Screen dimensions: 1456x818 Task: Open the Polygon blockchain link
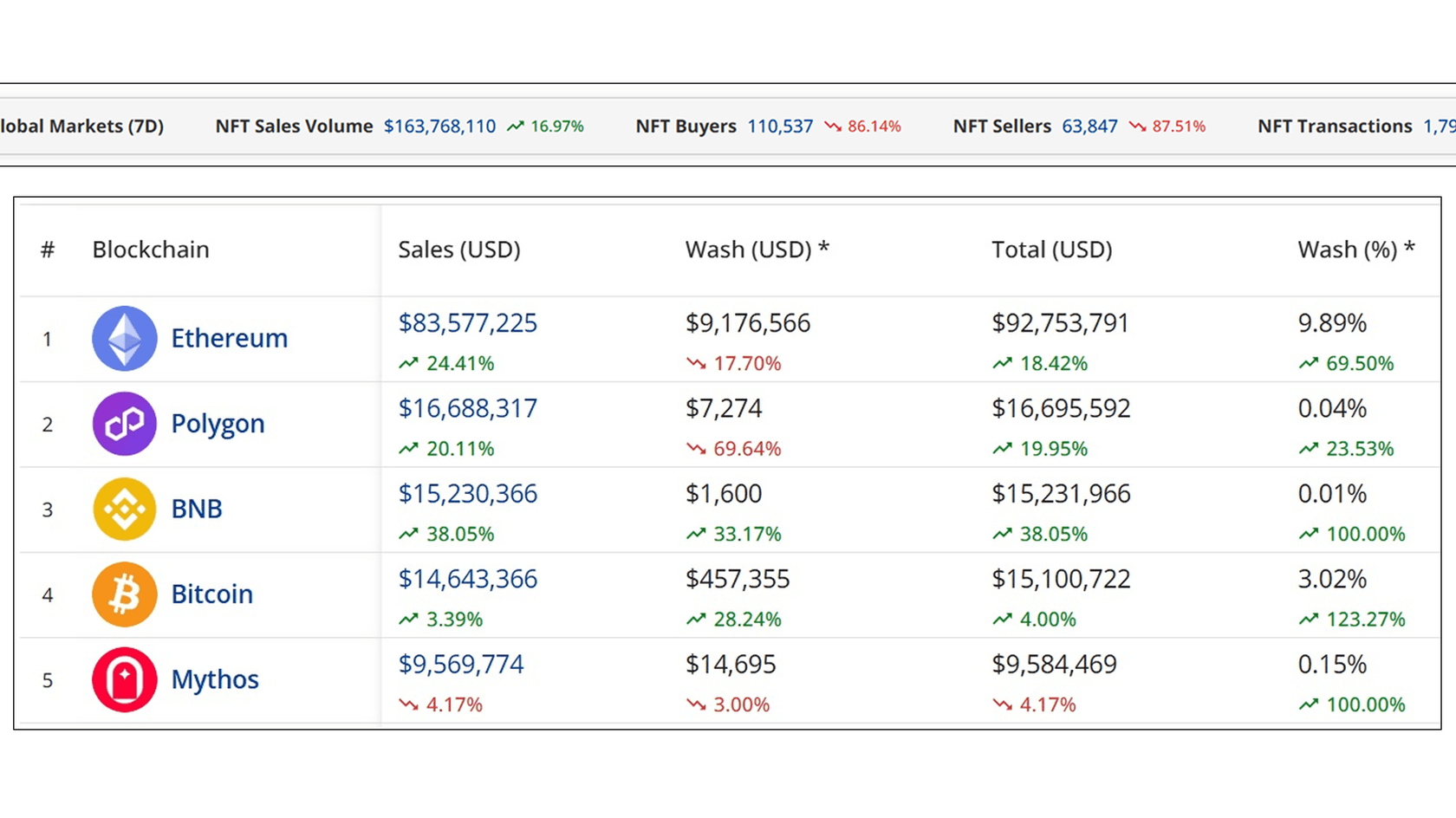click(218, 424)
